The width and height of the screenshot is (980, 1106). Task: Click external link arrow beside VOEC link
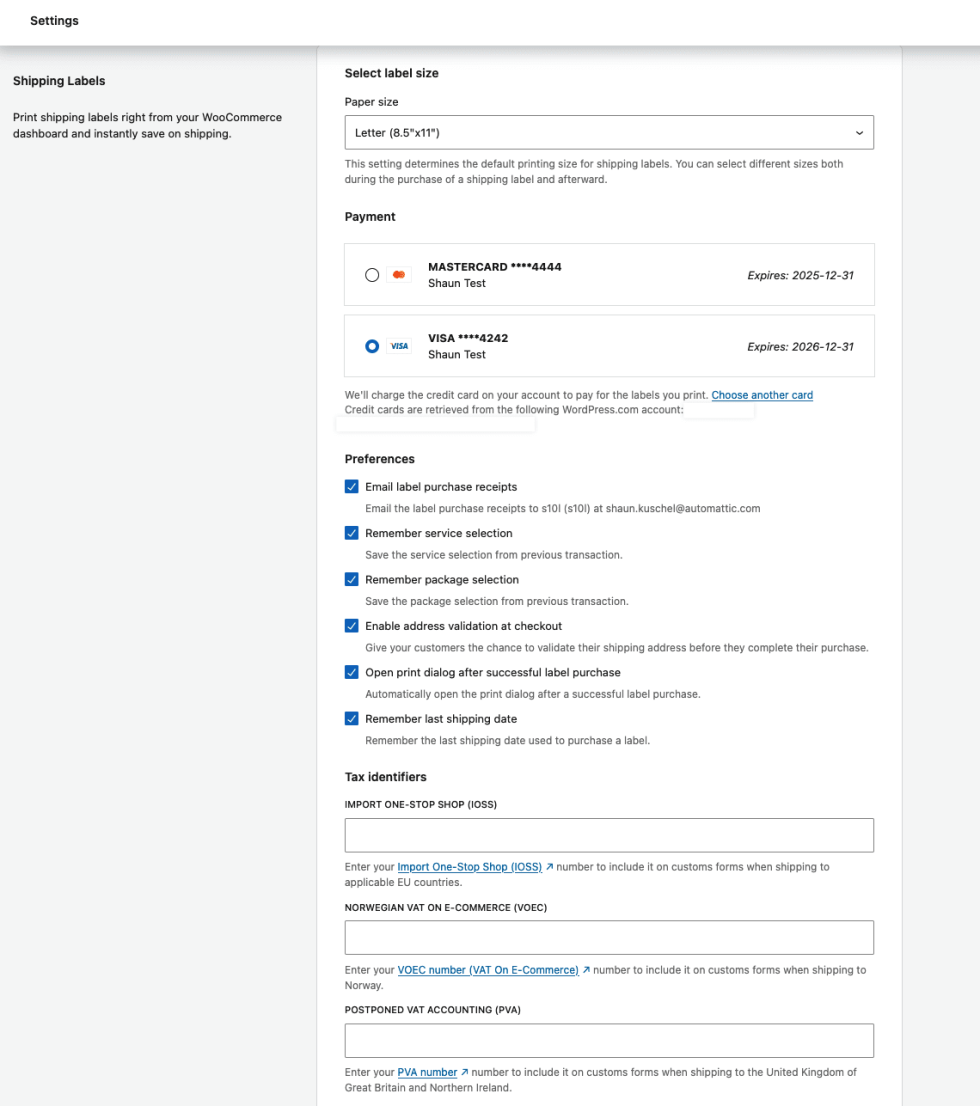tap(586, 970)
